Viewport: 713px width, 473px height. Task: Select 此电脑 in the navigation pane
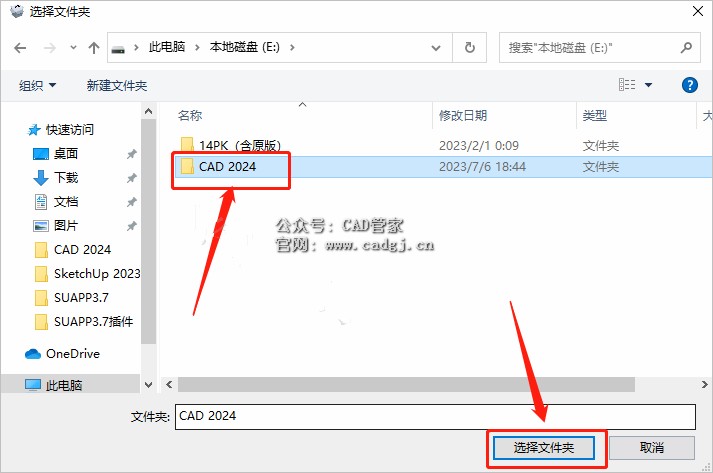tap(64, 386)
